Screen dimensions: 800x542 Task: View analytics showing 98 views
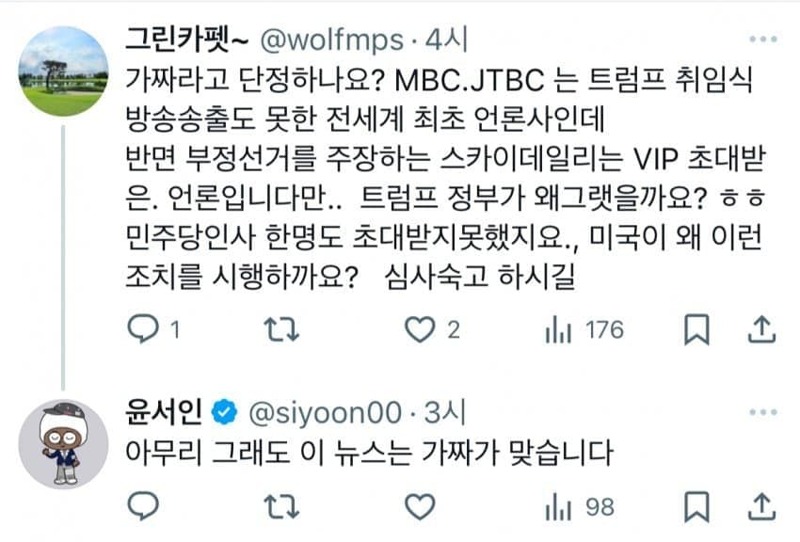click(580, 507)
